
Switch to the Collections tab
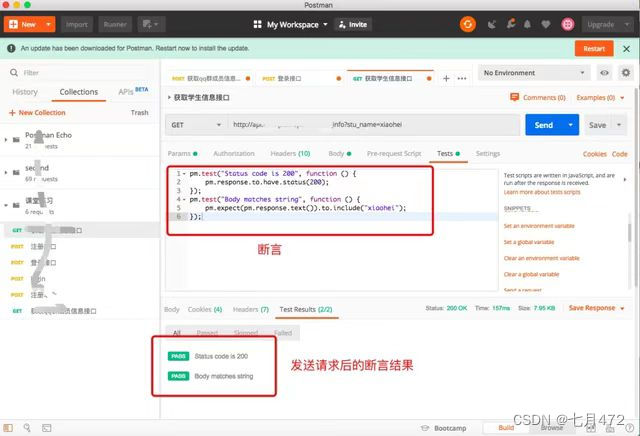[79, 92]
